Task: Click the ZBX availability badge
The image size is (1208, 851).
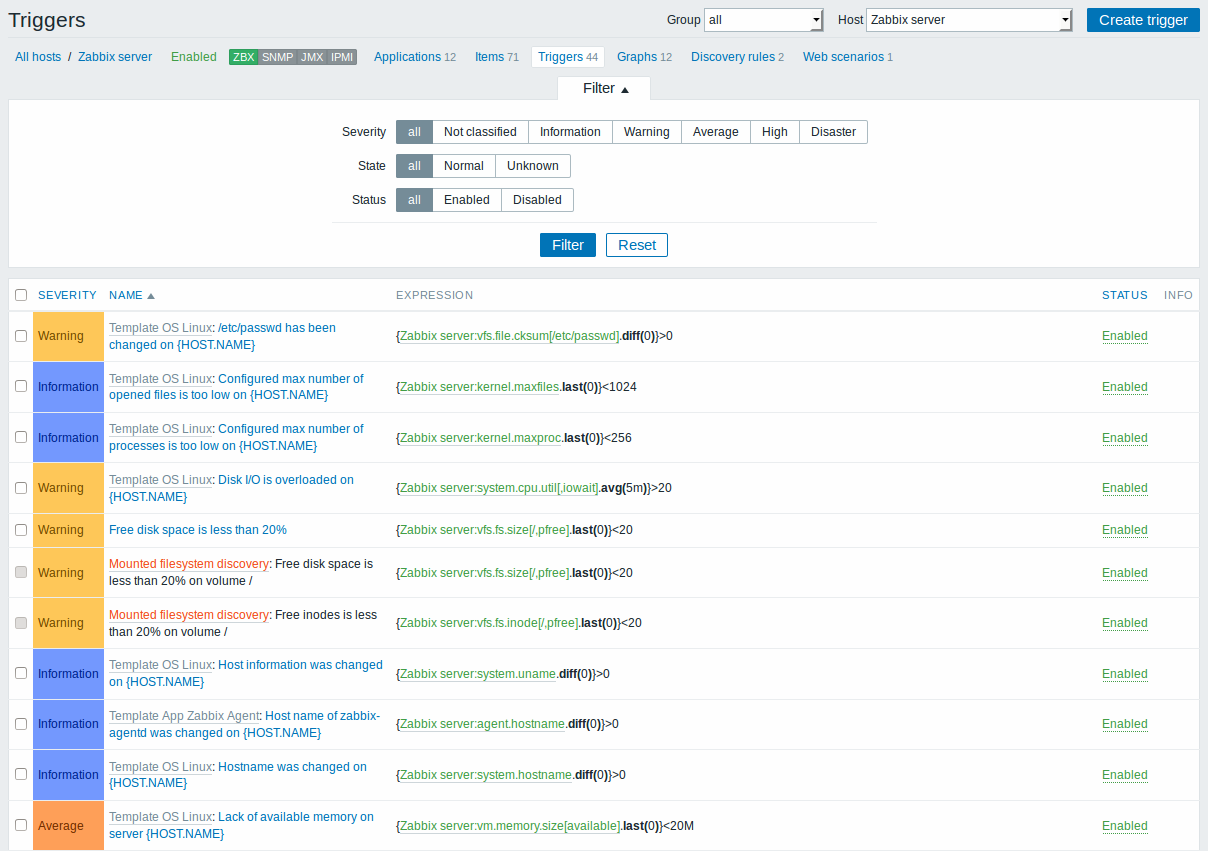Action: coord(243,57)
